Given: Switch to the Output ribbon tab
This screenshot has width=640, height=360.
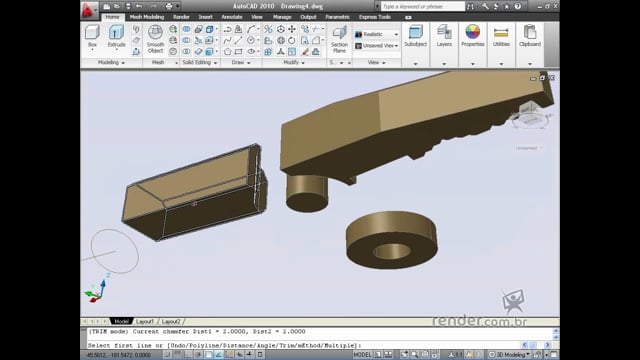Looking at the screenshot, I should [308, 17].
